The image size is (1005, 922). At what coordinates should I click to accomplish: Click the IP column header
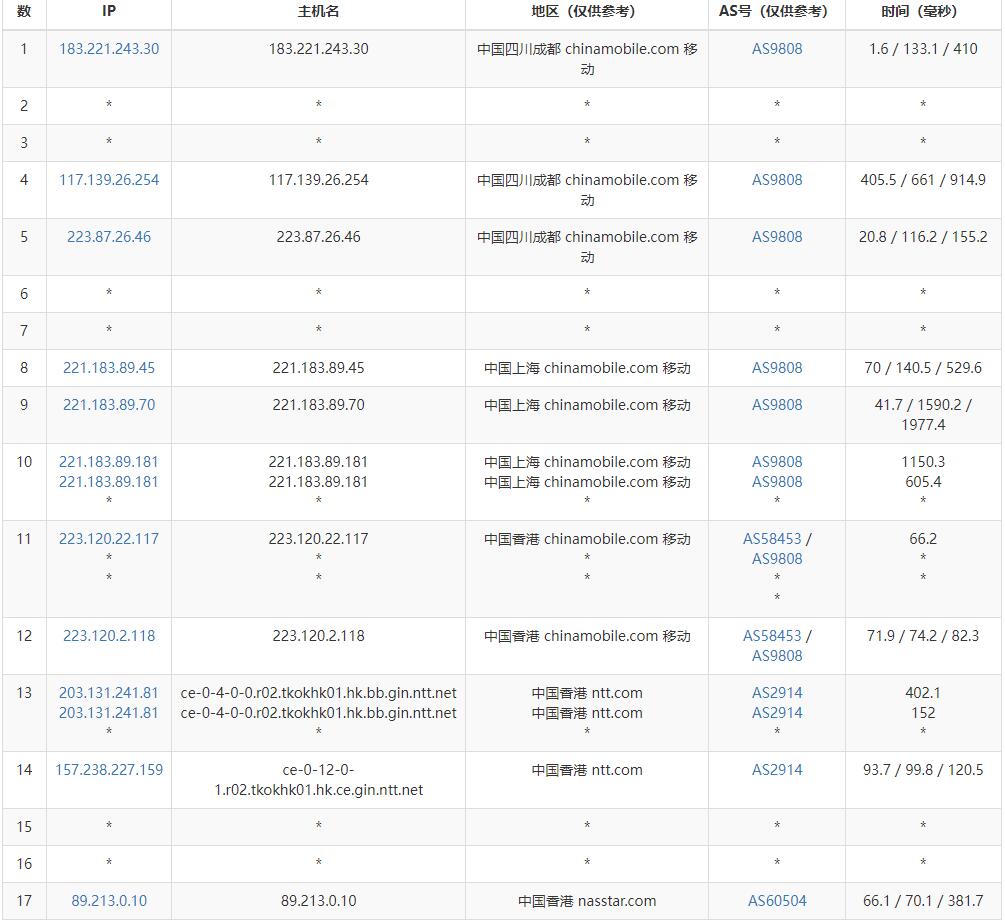(x=109, y=12)
